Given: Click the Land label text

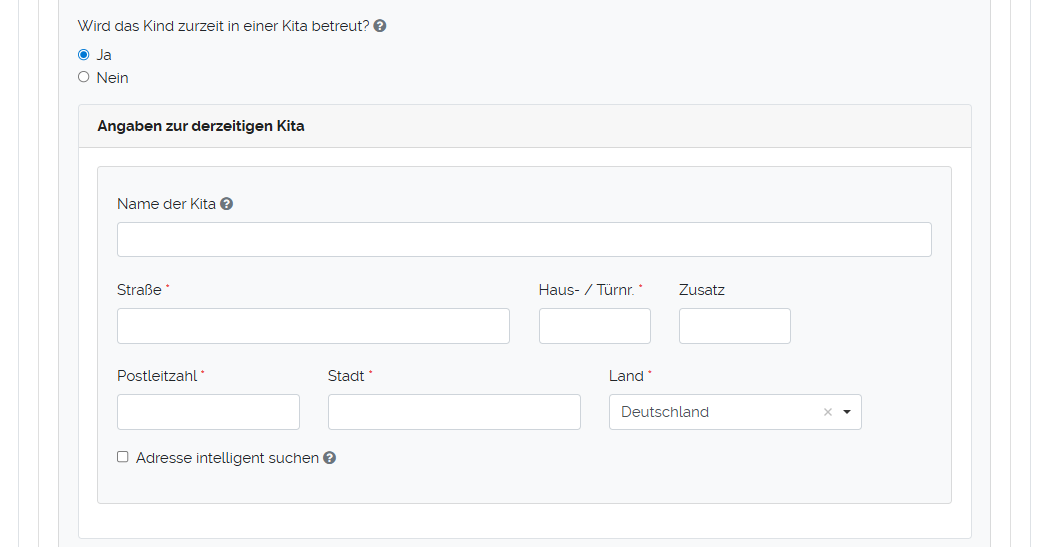Looking at the screenshot, I should (x=626, y=376).
